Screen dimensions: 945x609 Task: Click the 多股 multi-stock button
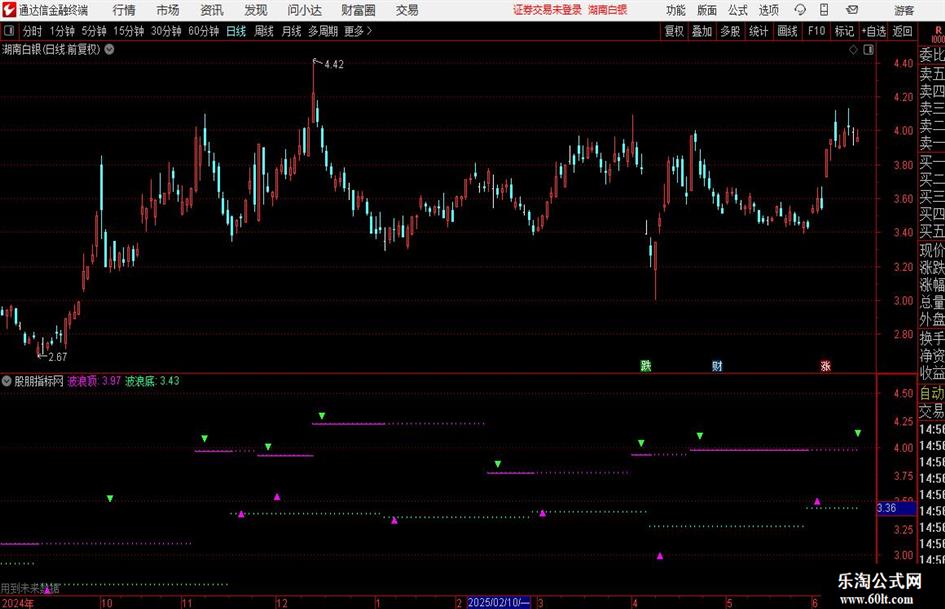point(730,31)
